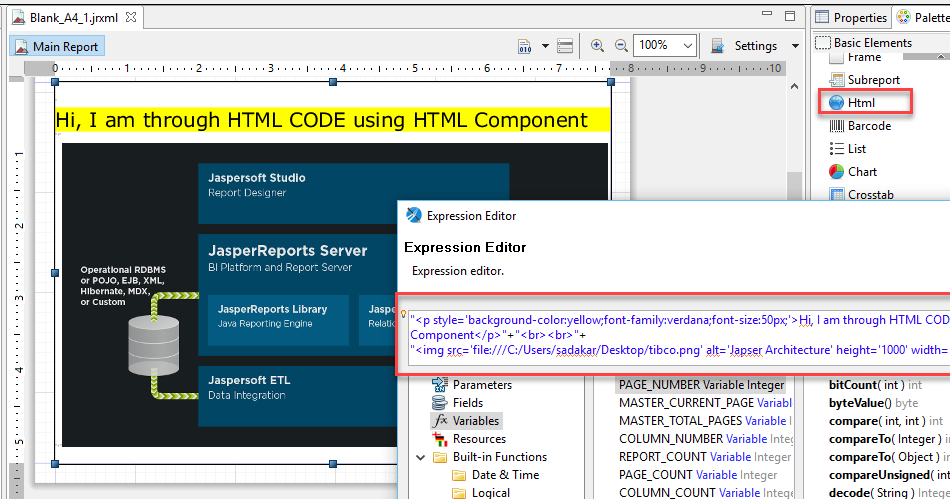Select byteValue() method

point(872,403)
